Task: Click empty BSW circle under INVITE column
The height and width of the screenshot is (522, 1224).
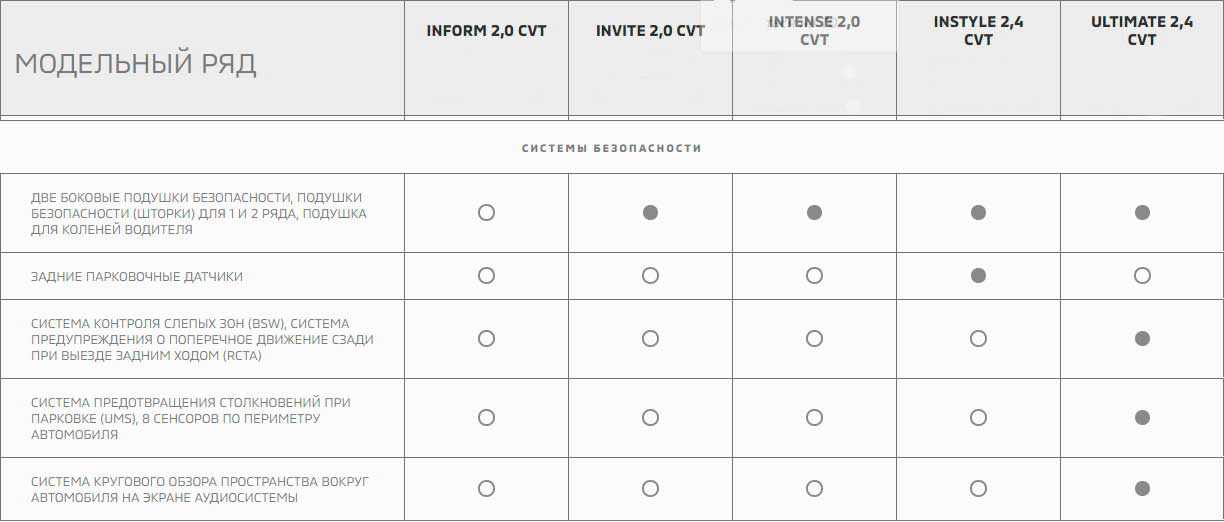Action: [x=650, y=339]
